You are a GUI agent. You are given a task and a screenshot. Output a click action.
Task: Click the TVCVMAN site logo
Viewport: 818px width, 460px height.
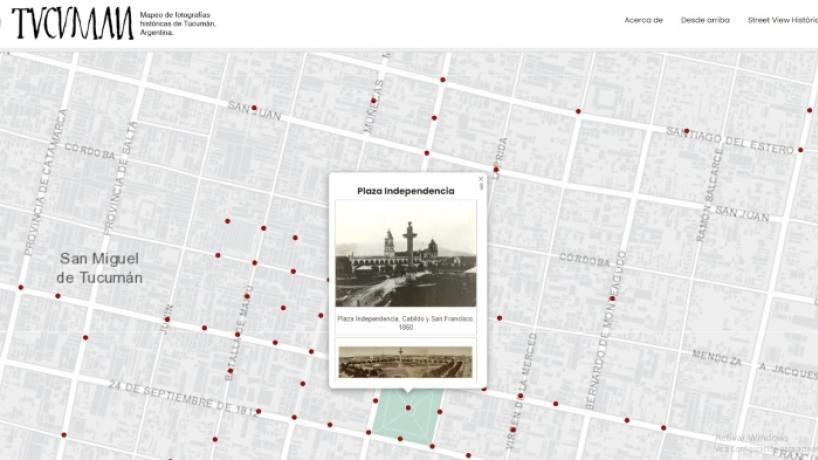(70, 22)
